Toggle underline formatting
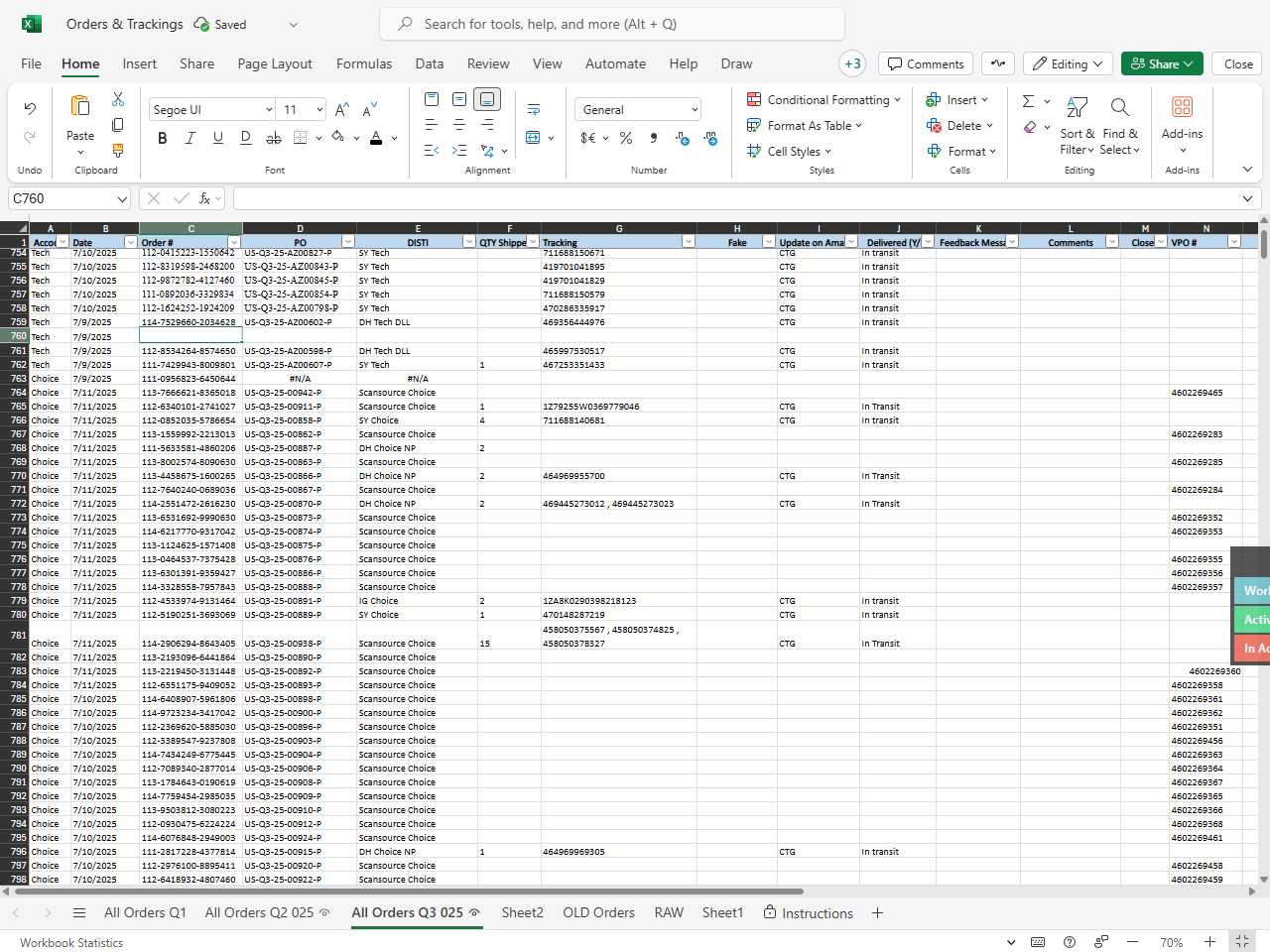This screenshot has width=1270, height=952. [218, 138]
